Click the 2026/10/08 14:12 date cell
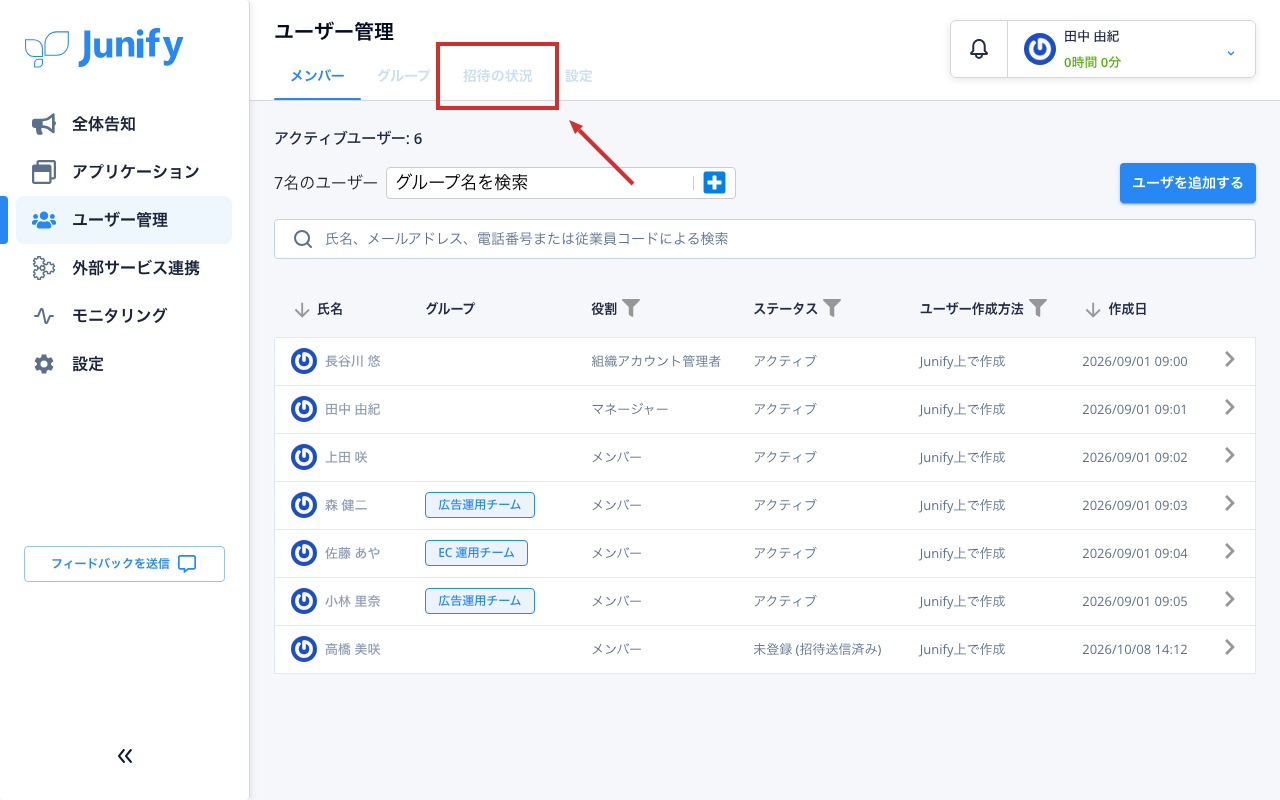Image resolution: width=1280 pixels, height=800 pixels. [1135, 649]
